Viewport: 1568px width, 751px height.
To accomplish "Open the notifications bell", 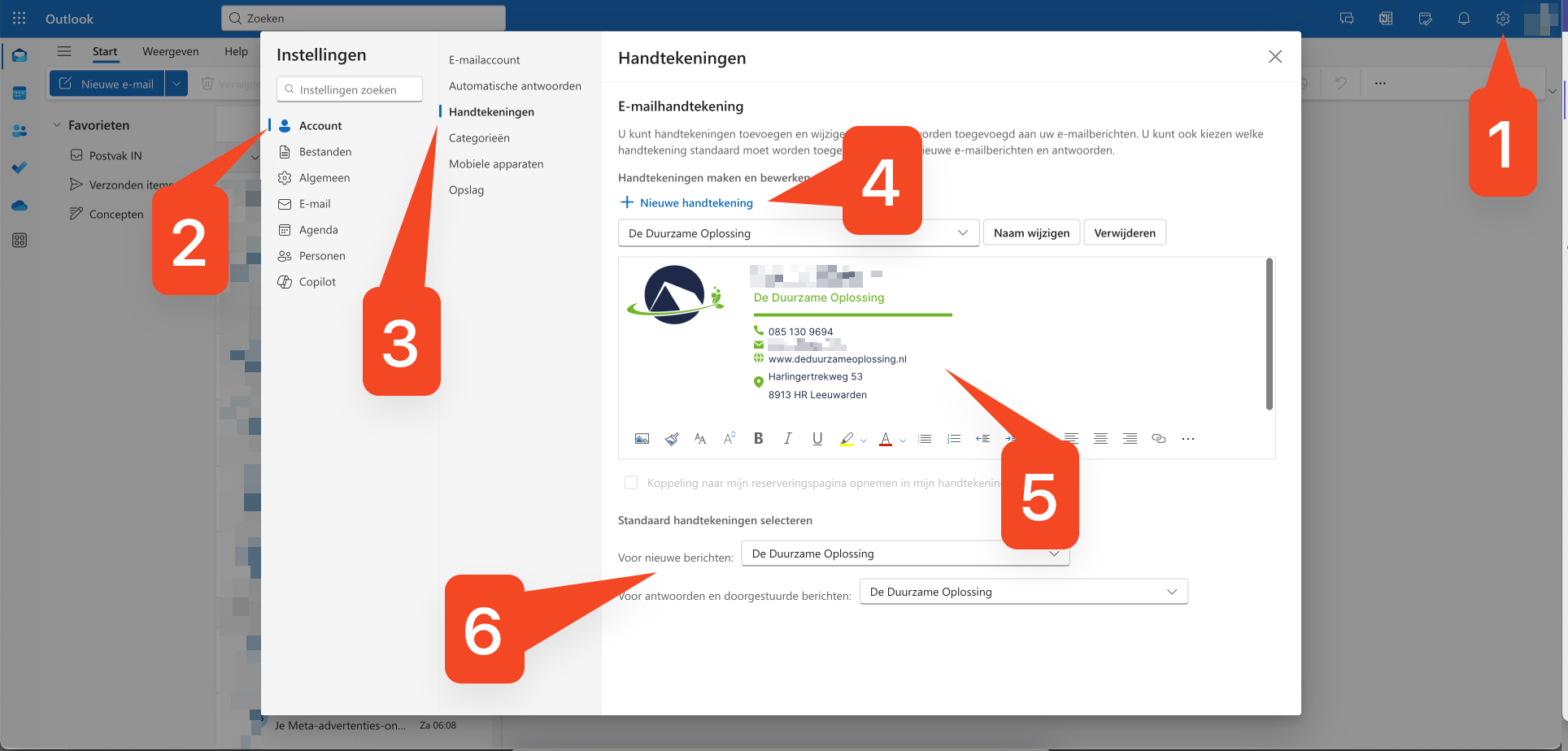I will point(1463,19).
